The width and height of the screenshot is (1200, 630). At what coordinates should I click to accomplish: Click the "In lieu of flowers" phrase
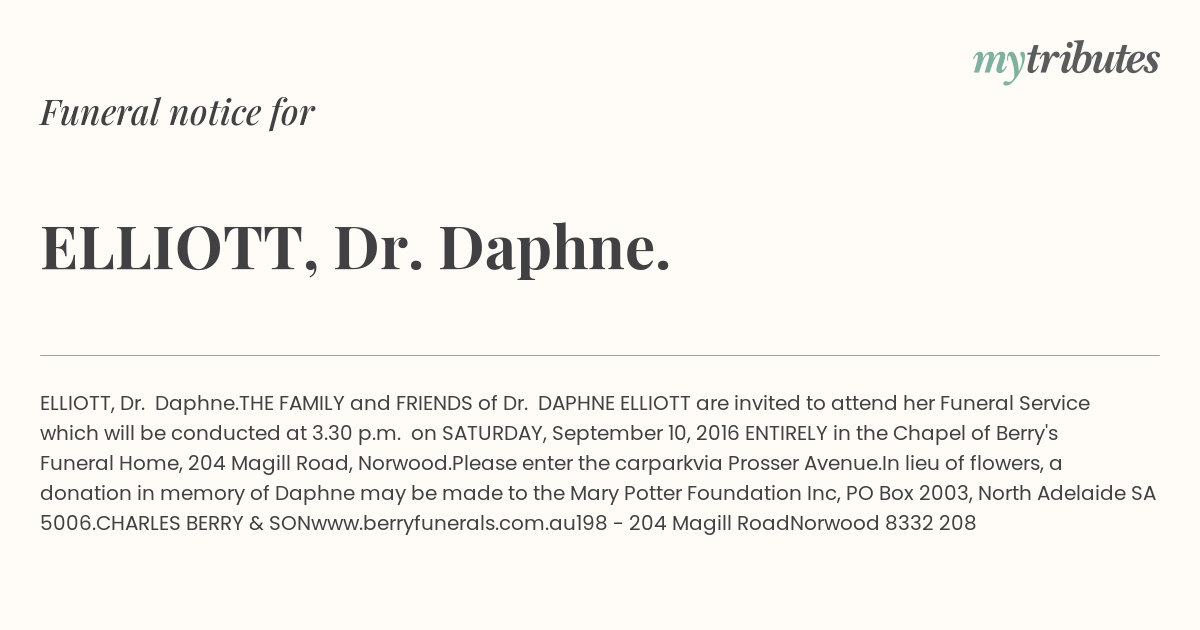tap(964, 463)
